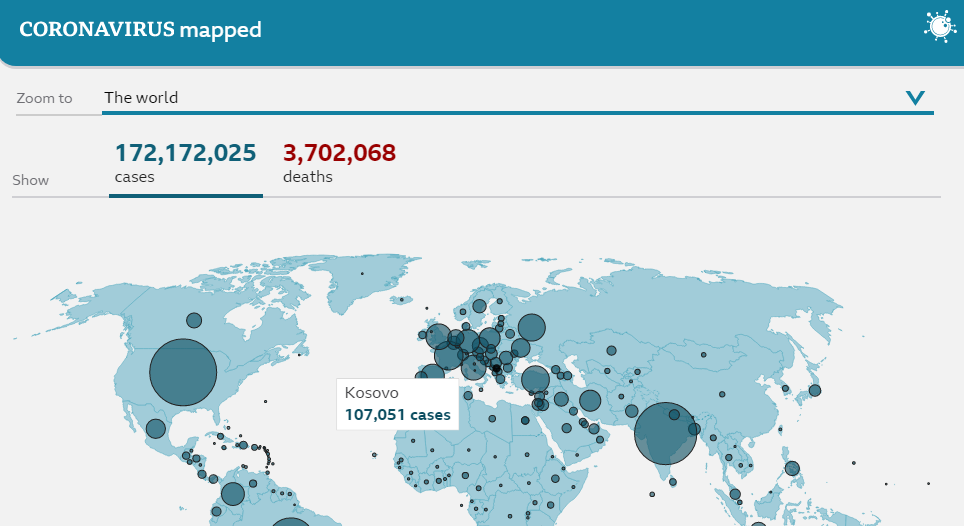Click the Japan case bubble
Image resolution: width=964 pixels, height=526 pixels.
pos(815,390)
